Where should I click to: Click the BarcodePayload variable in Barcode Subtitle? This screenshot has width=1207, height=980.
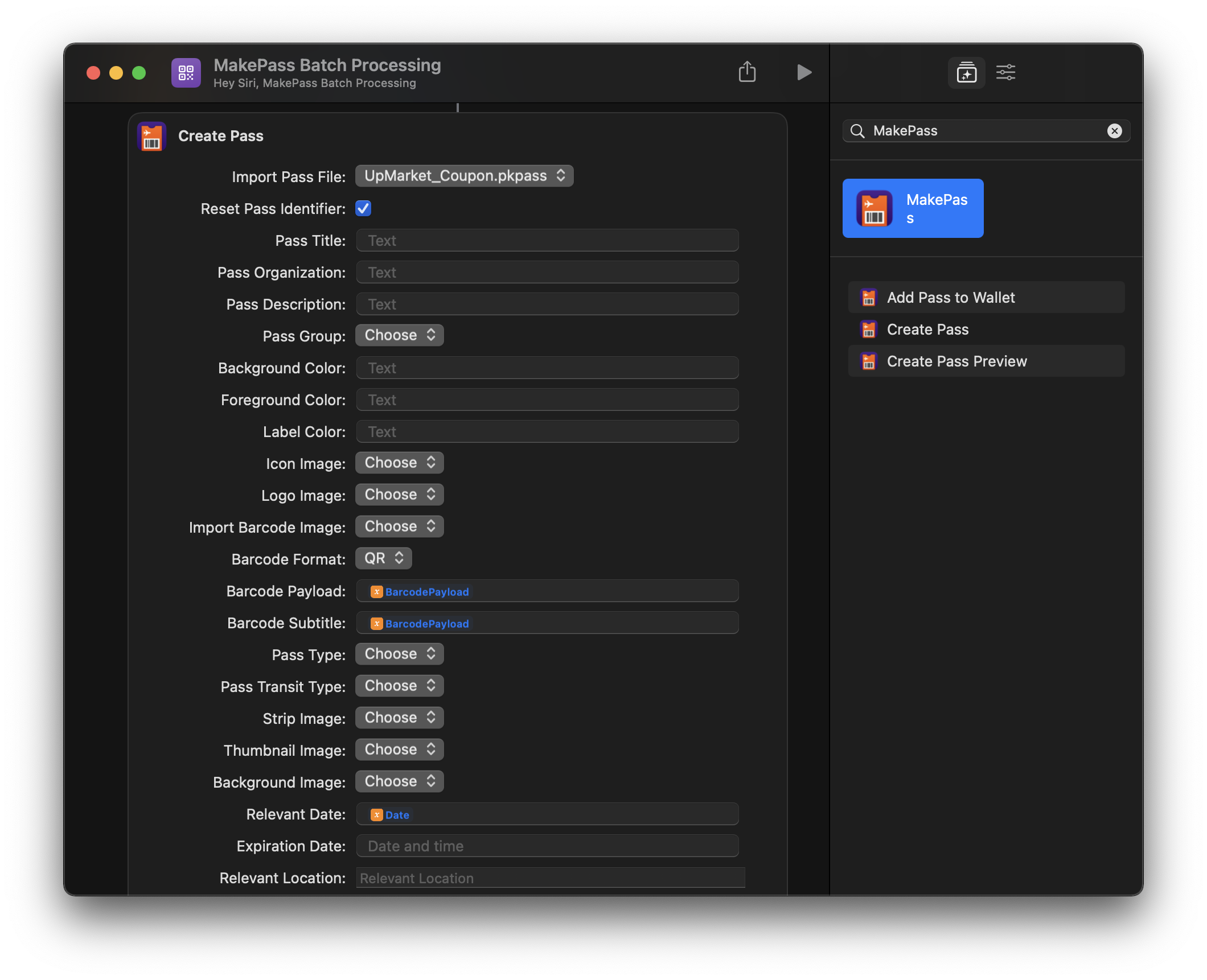(x=420, y=624)
